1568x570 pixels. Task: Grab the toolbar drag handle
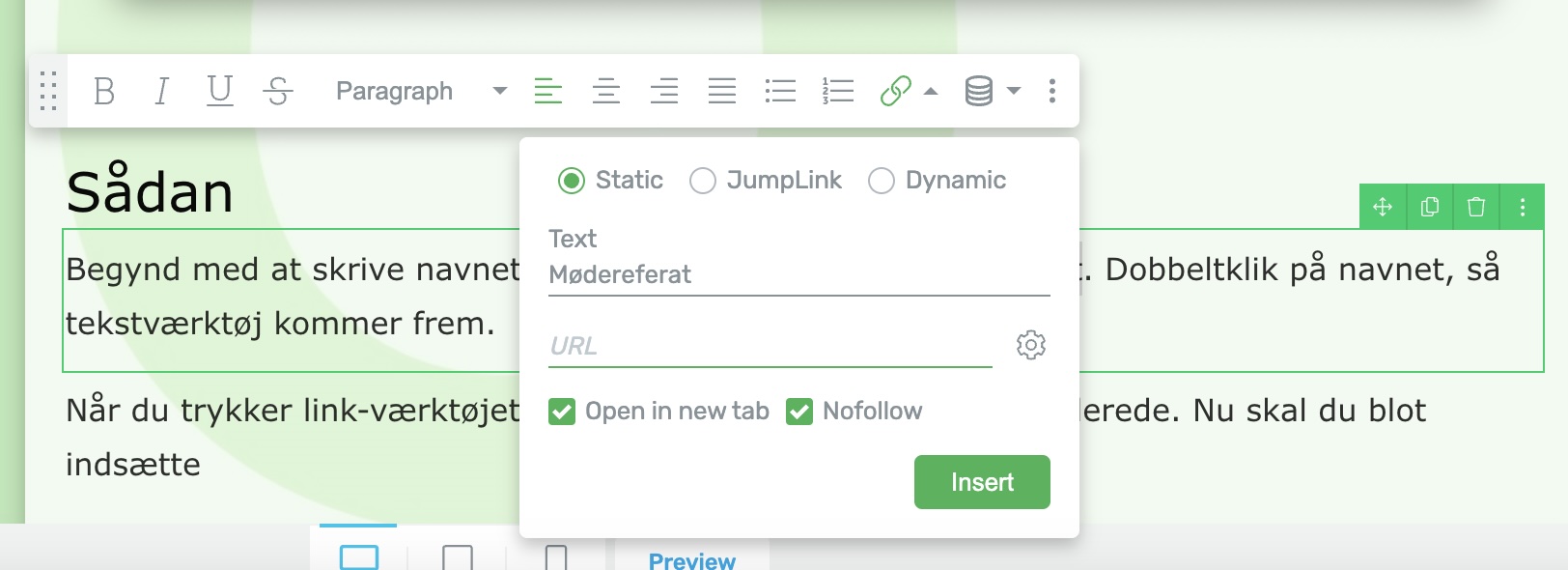point(48,91)
